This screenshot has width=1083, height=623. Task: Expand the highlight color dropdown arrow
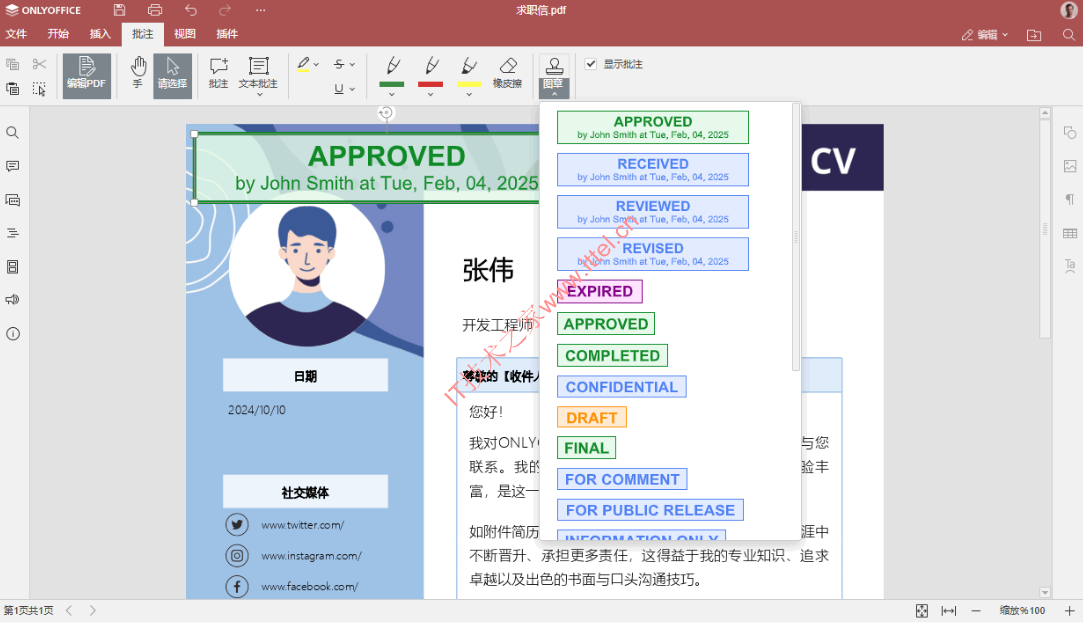point(316,64)
